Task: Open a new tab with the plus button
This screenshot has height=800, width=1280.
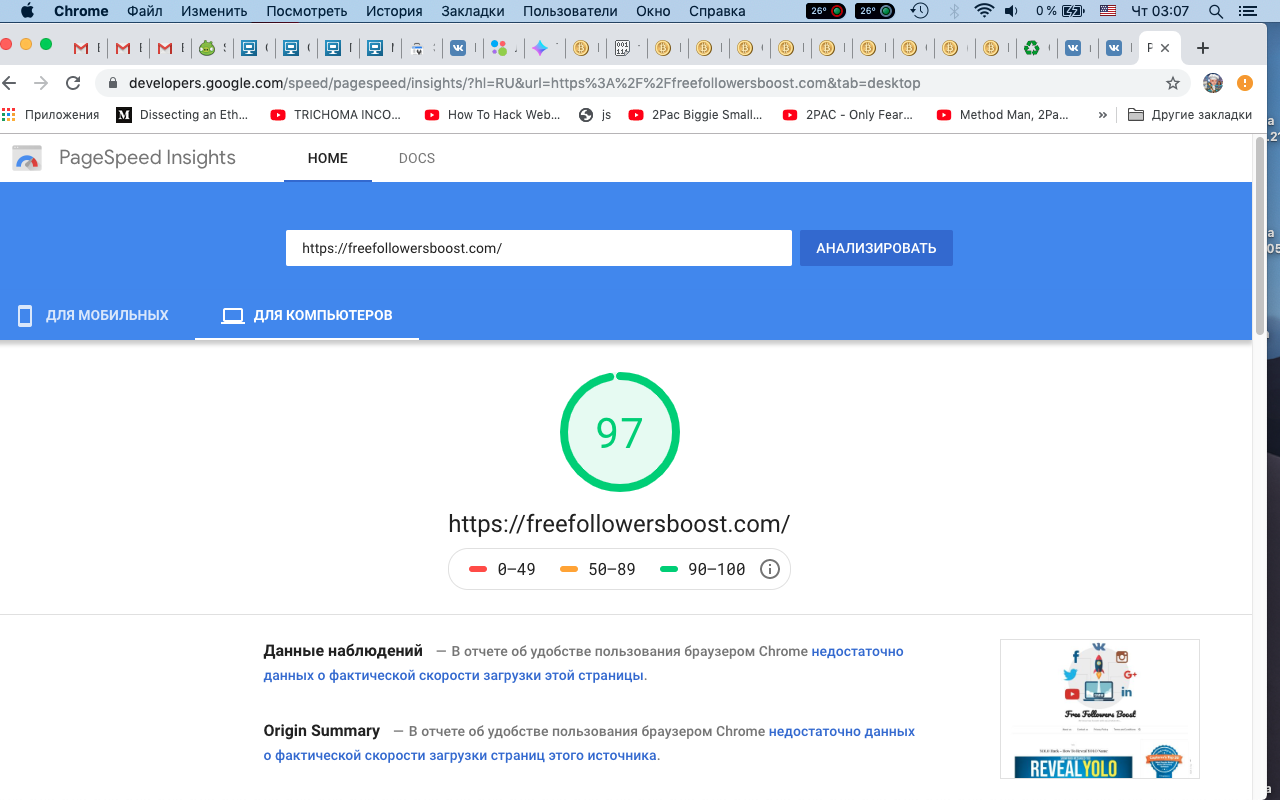Action: 1203,48
